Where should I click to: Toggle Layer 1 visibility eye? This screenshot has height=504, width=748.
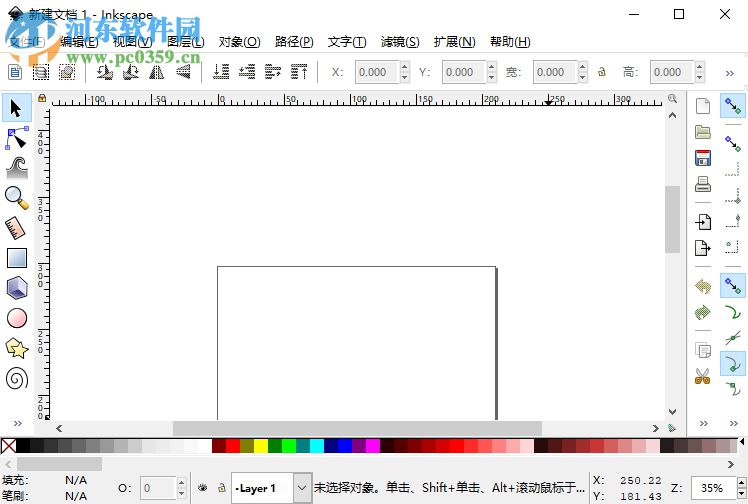pos(203,488)
